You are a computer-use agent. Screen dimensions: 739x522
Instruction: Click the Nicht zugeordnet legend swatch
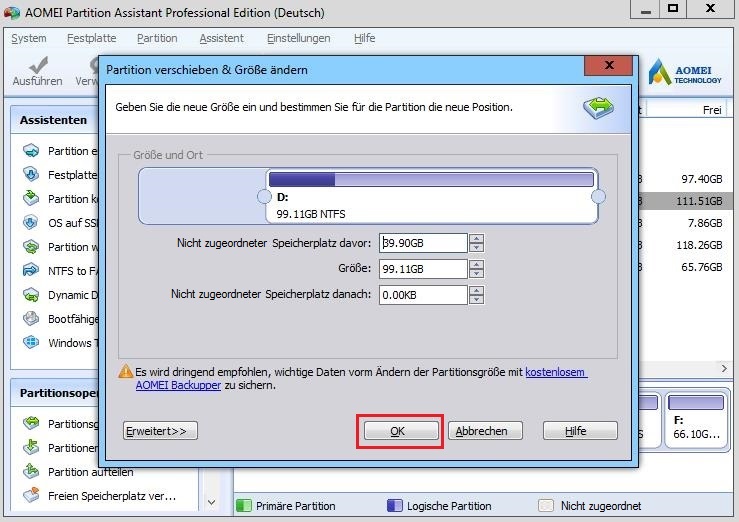(546, 506)
